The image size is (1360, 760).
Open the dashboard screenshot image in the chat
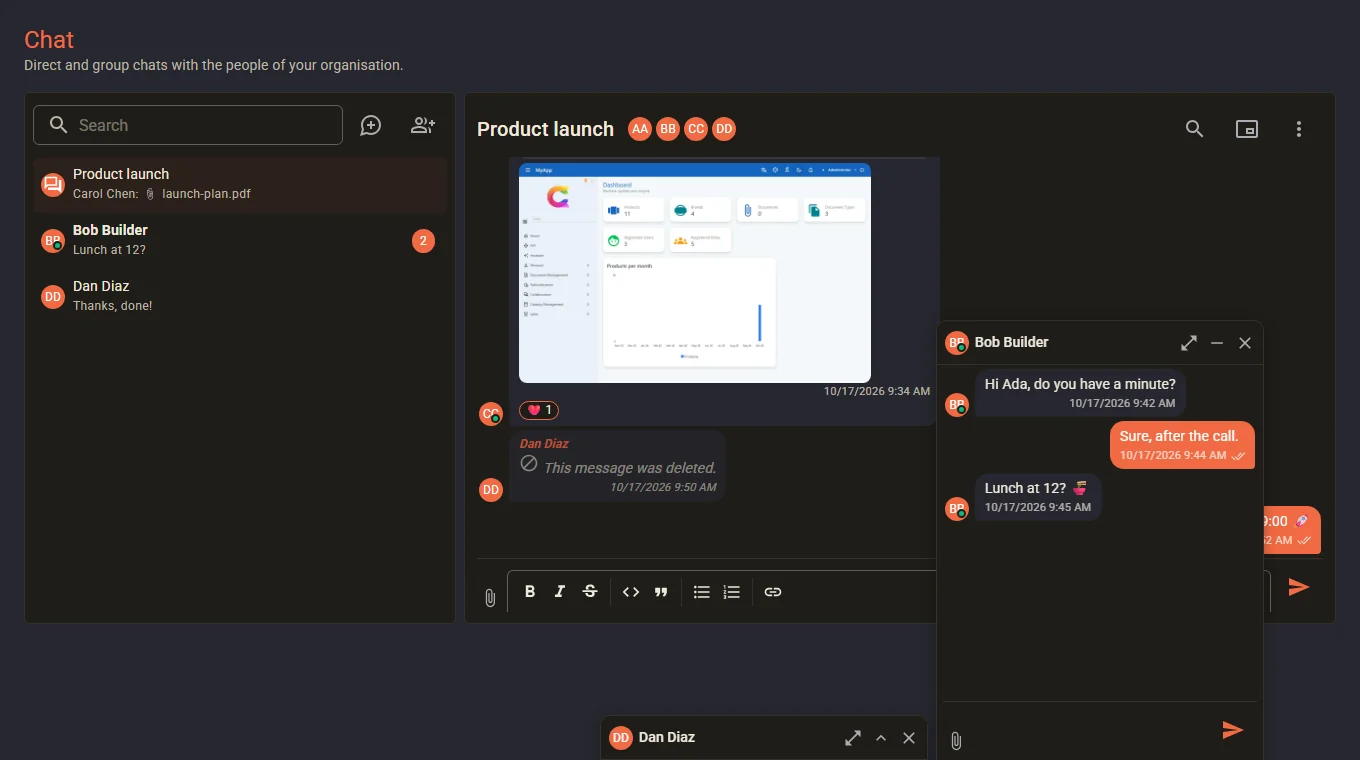click(x=695, y=273)
